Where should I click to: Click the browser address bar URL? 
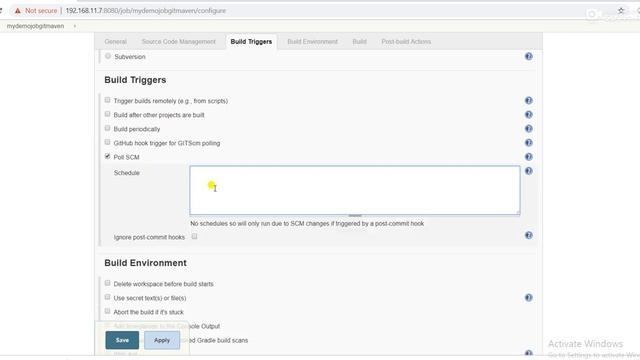(x=146, y=11)
